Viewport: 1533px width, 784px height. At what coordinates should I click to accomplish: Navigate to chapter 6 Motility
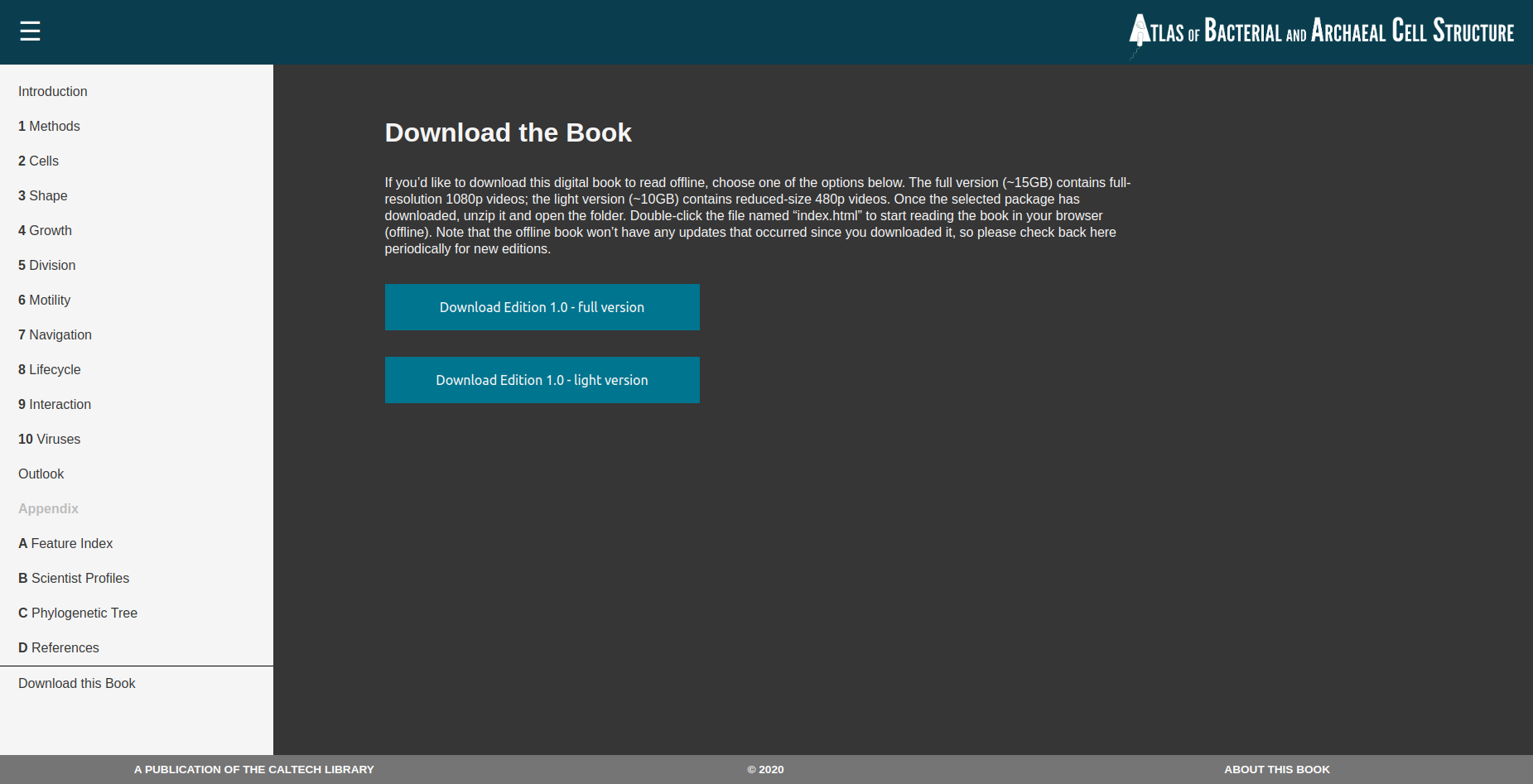click(44, 300)
